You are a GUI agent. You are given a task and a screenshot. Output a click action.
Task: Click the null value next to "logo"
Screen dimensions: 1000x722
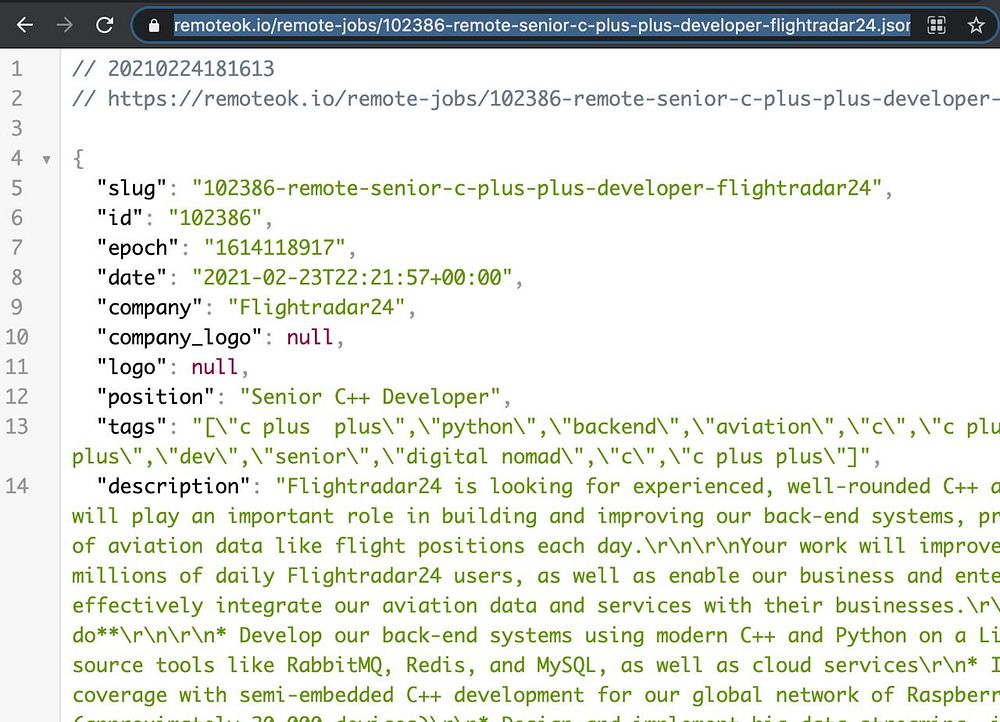tap(214, 367)
